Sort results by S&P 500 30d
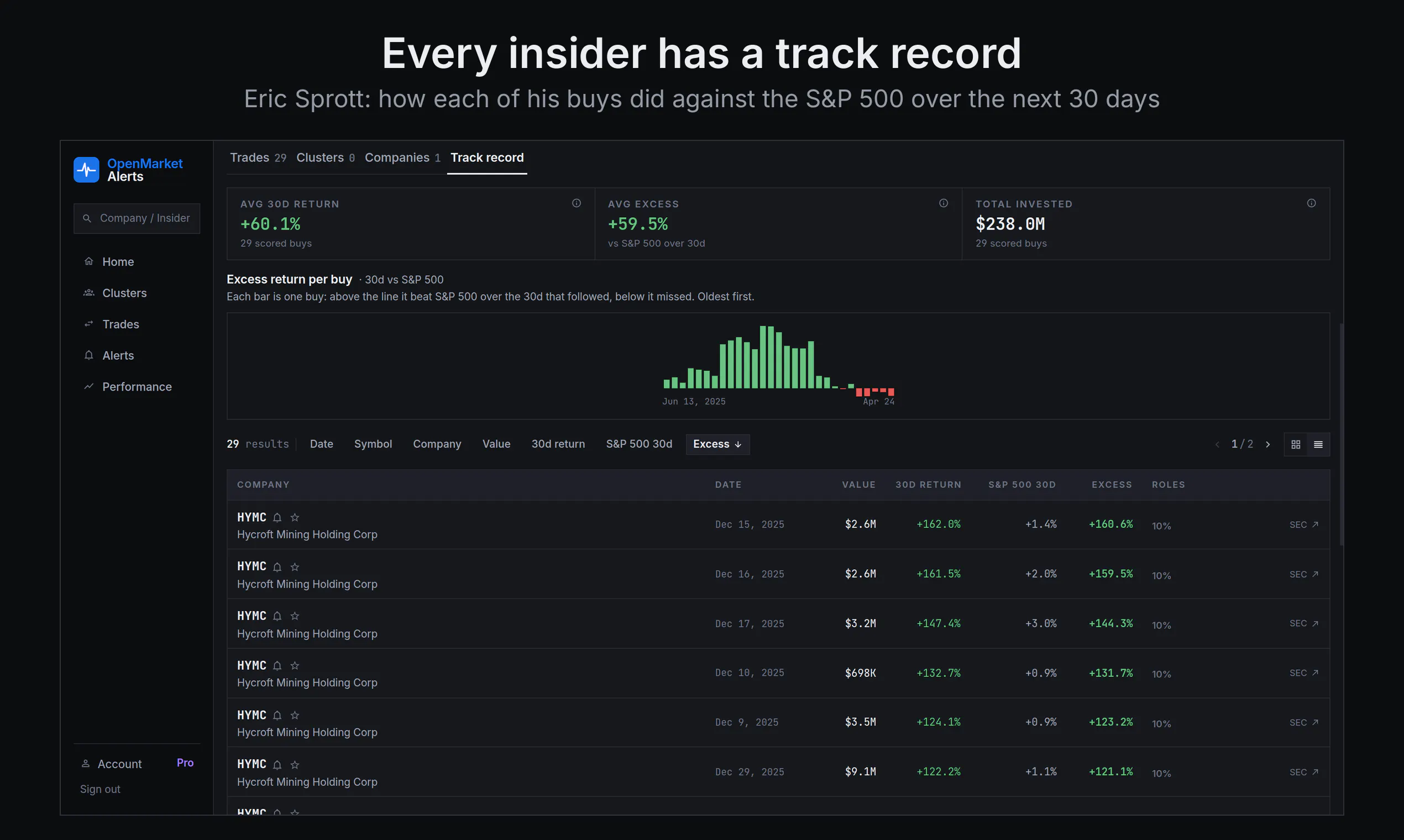Image resolution: width=1404 pixels, height=840 pixels. [x=639, y=444]
